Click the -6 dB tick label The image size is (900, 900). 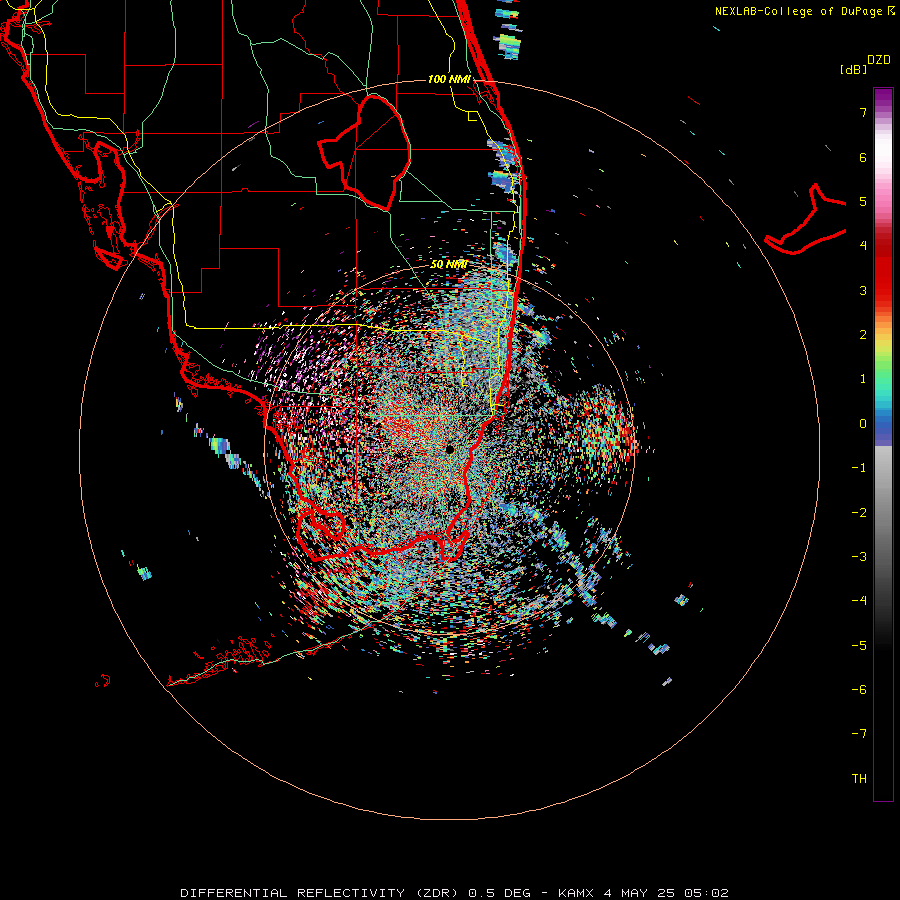point(859,689)
